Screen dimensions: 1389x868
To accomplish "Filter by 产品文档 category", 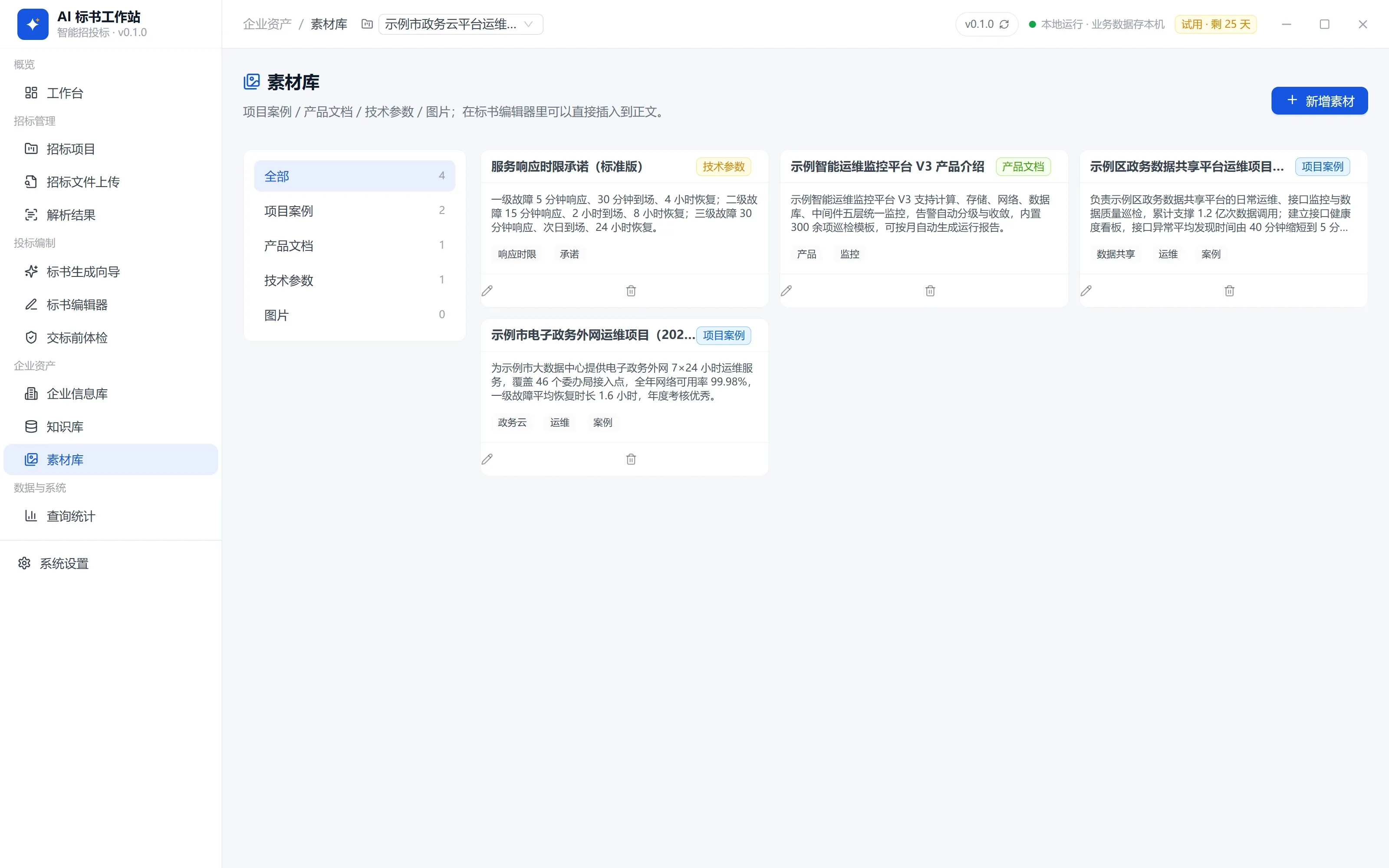I will pos(354,246).
